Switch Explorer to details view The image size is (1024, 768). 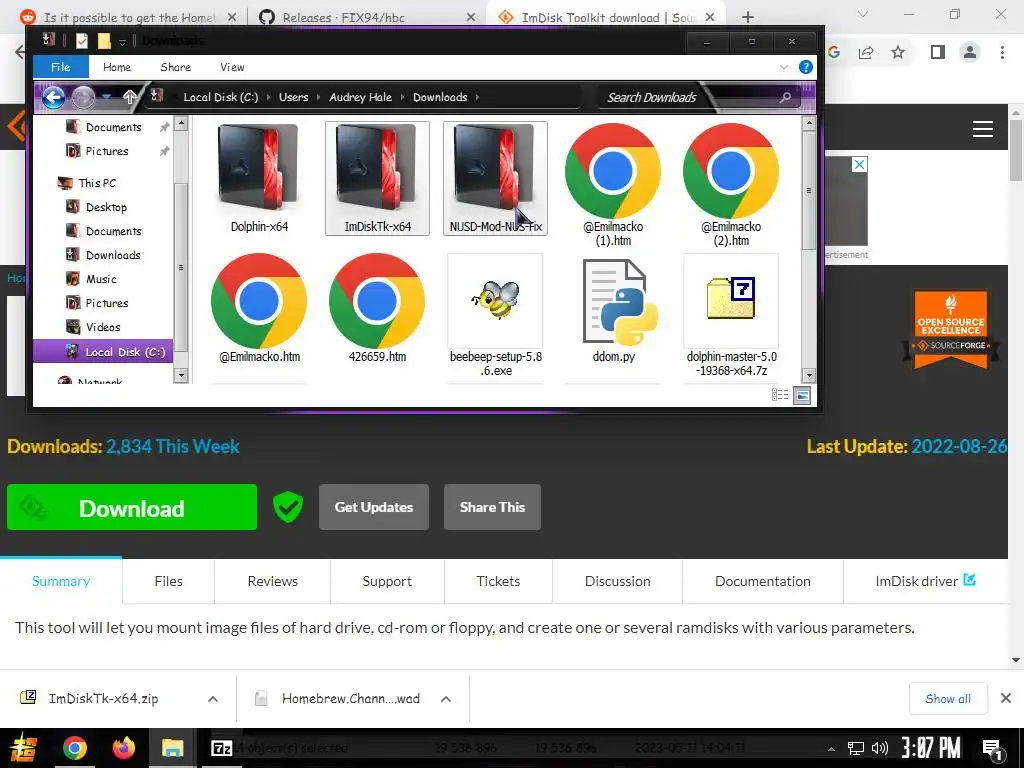click(x=780, y=394)
